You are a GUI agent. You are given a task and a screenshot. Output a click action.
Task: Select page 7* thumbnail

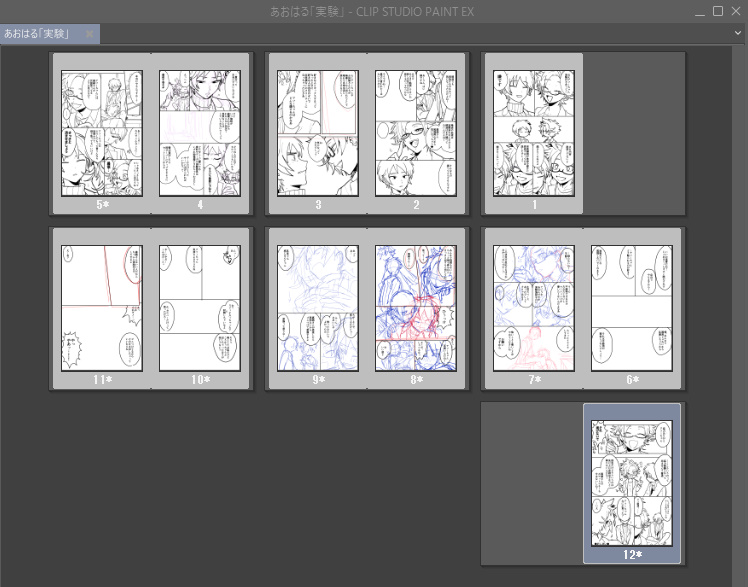(534, 308)
